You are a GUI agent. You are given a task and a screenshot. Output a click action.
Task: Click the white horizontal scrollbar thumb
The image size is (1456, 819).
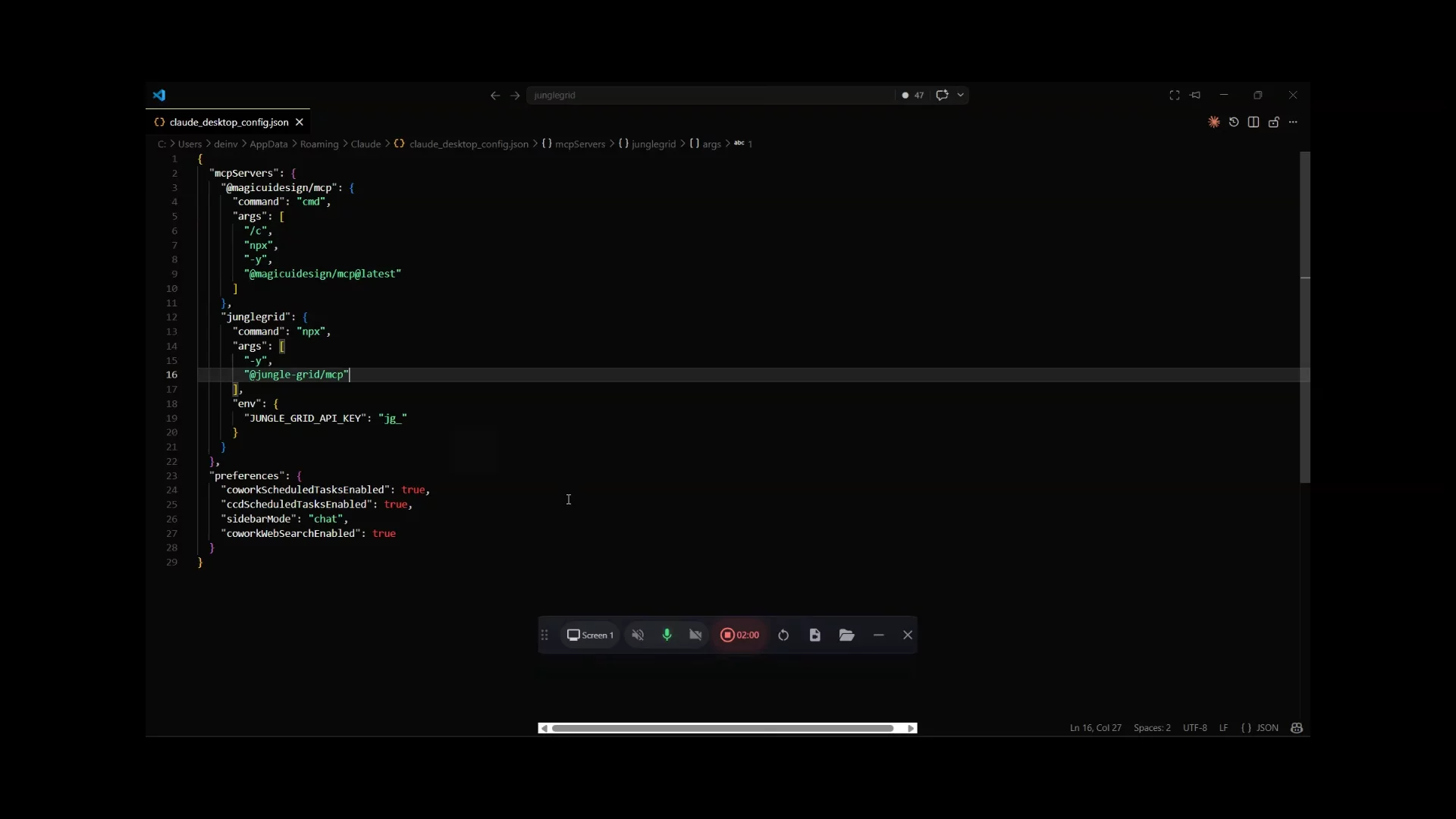723,728
